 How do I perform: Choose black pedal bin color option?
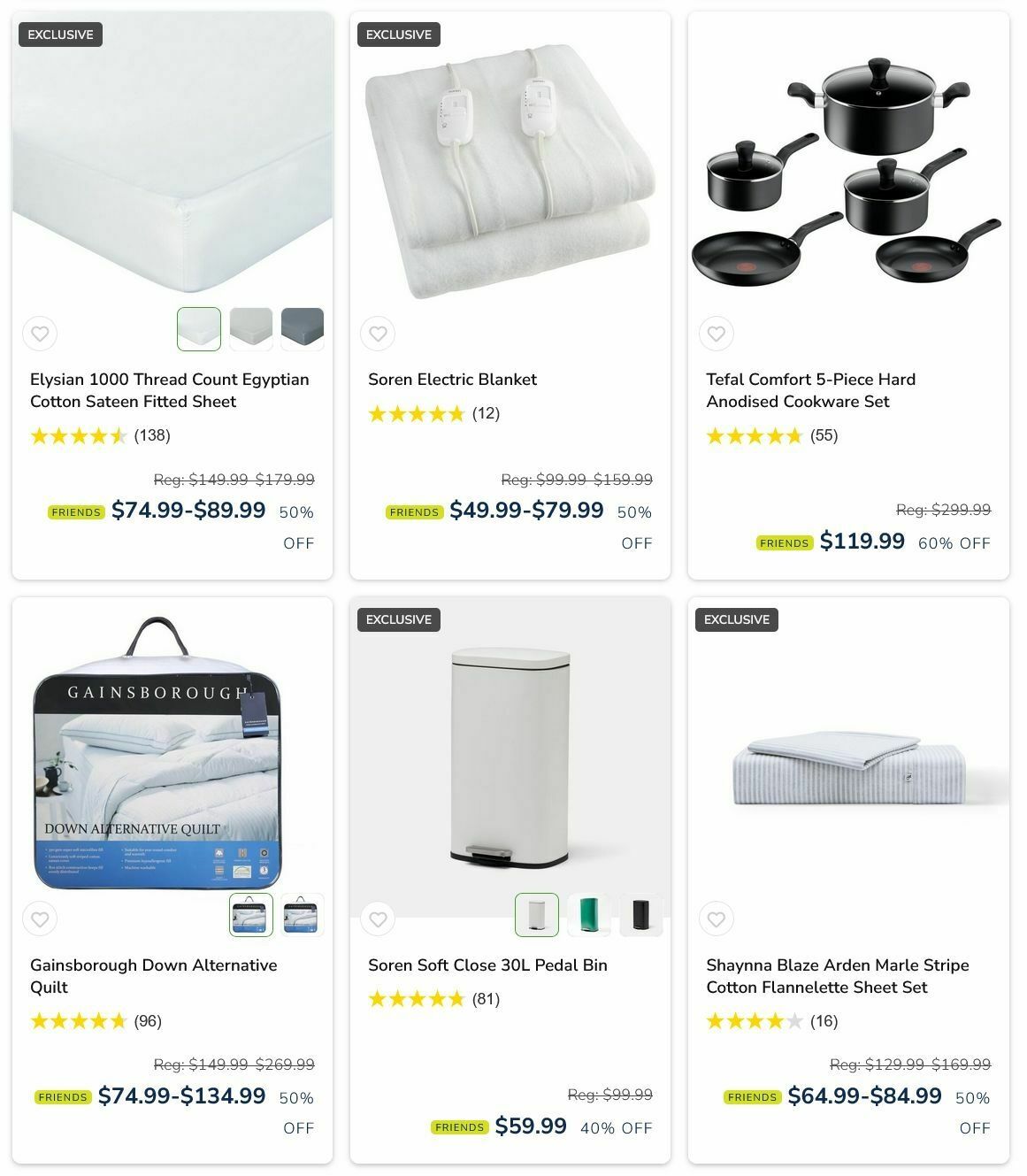[641, 914]
